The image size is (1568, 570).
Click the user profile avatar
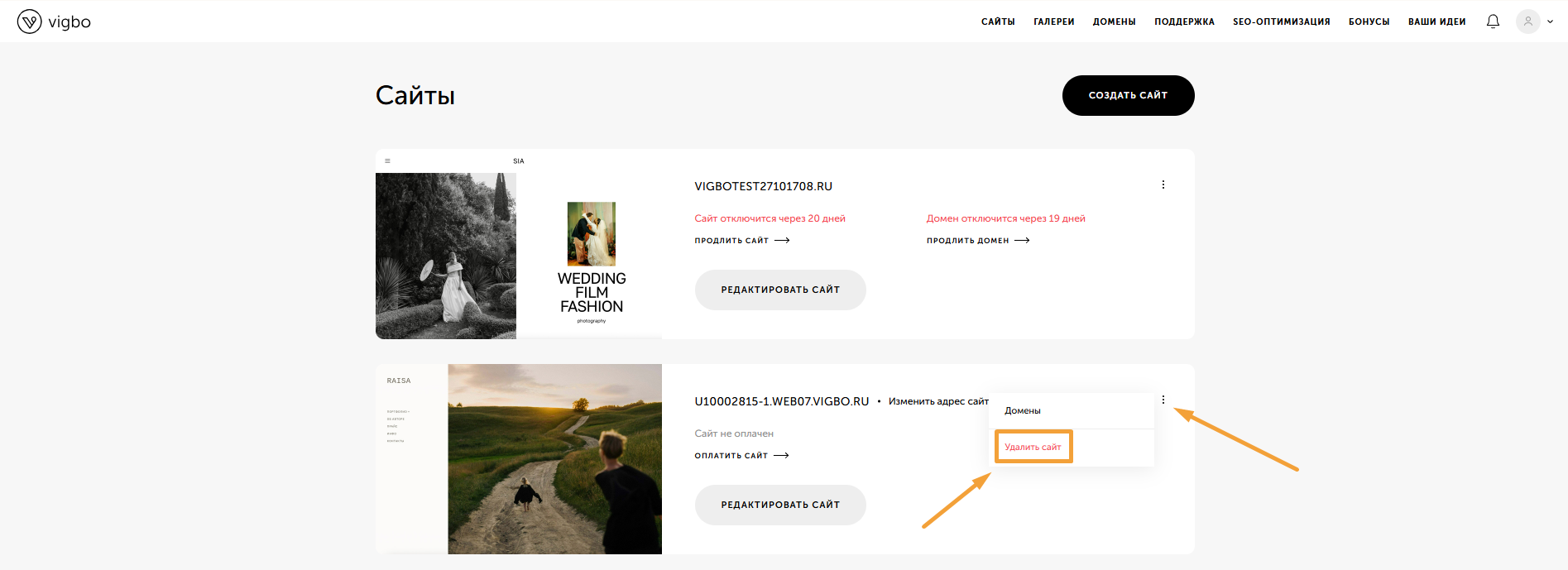1527,22
